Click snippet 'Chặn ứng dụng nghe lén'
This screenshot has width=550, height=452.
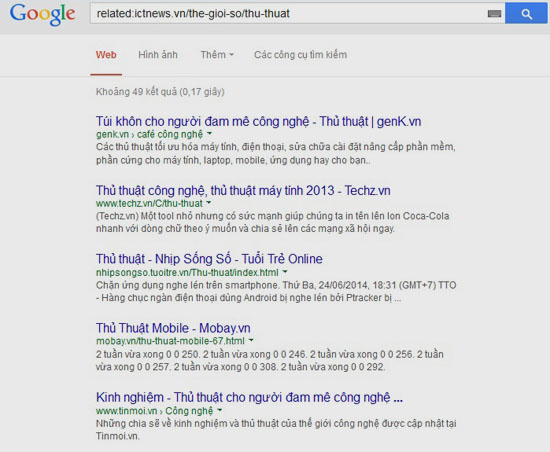click(x=276, y=291)
